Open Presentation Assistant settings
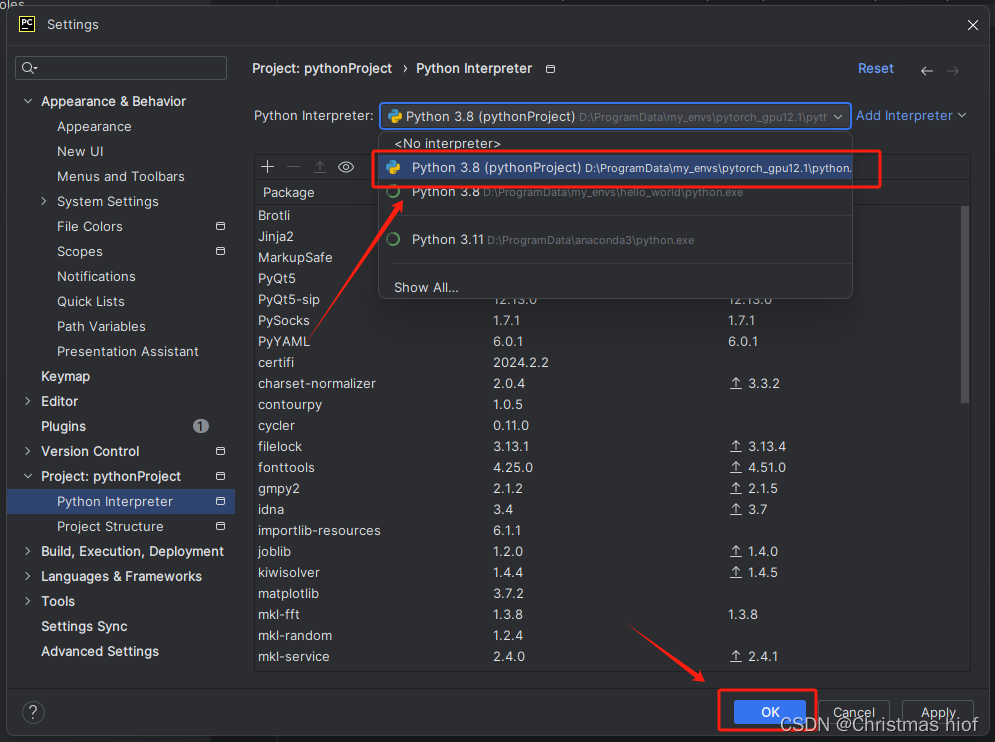995x742 pixels. (x=128, y=351)
